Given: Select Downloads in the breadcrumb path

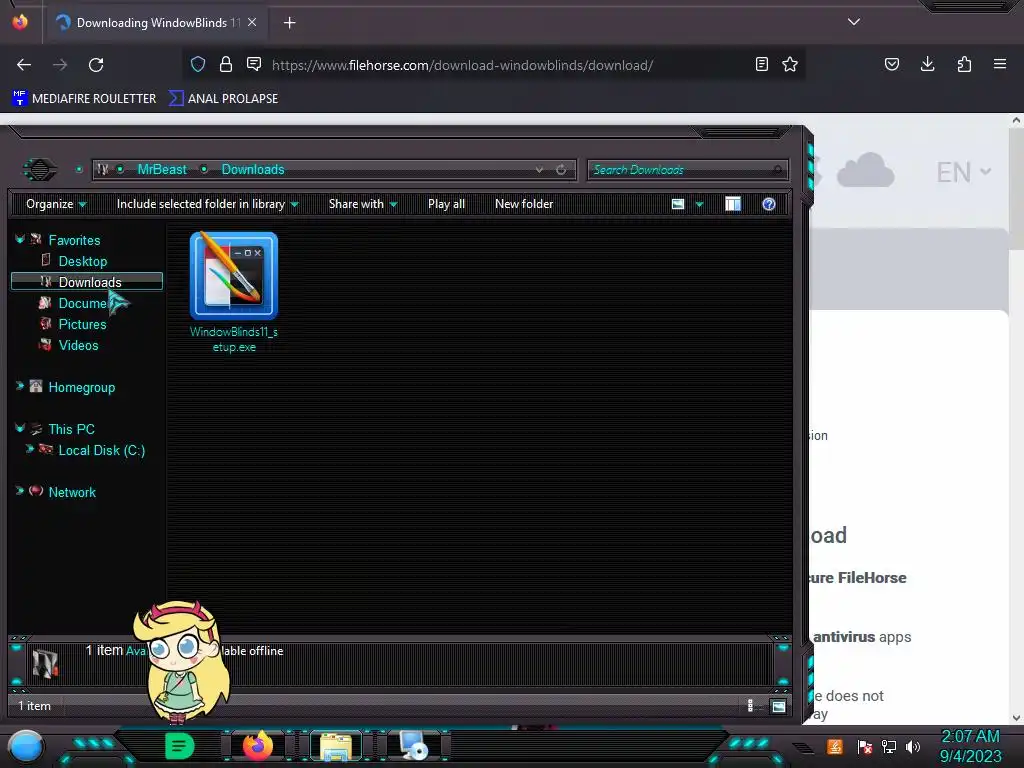Looking at the screenshot, I should click(x=253, y=169).
